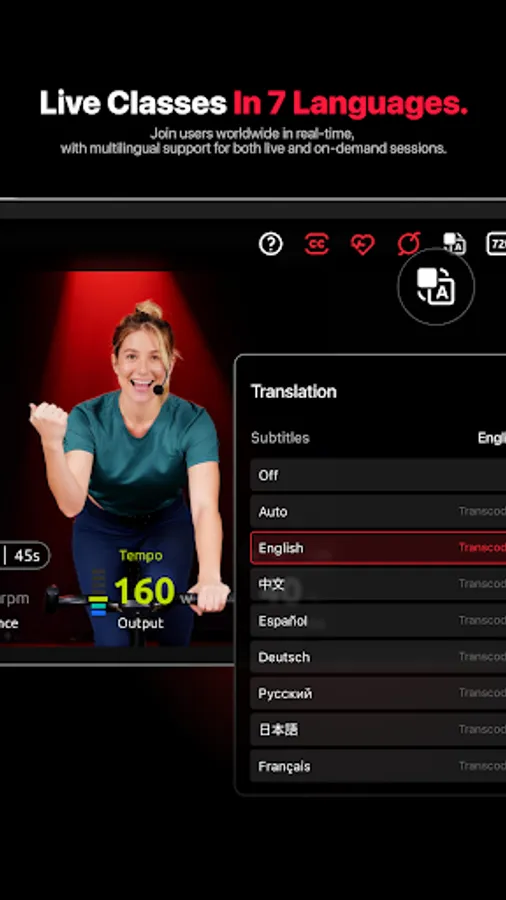Click the large circled translation icon
Image resolution: width=506 pixels, height=900 pixels.
[436, 286]
